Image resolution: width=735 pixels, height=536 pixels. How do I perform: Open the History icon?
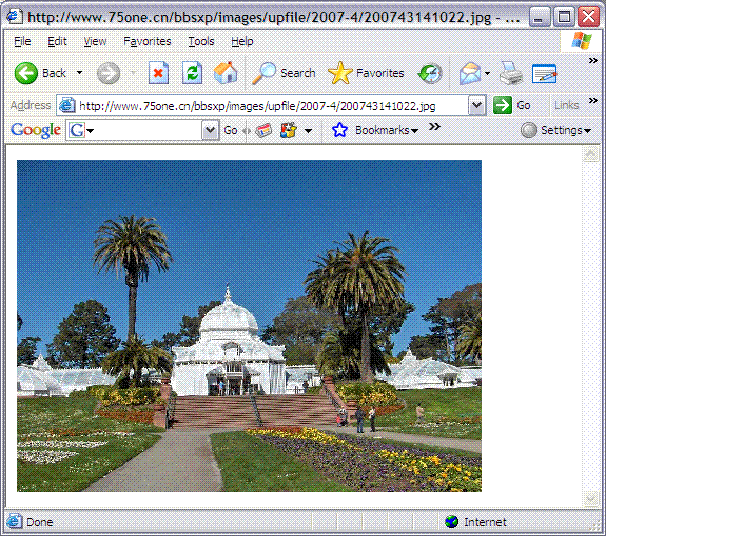point(430,73)
